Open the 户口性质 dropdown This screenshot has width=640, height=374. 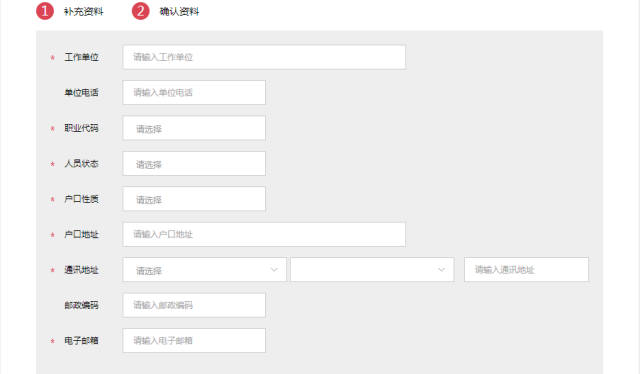point(194,199)
